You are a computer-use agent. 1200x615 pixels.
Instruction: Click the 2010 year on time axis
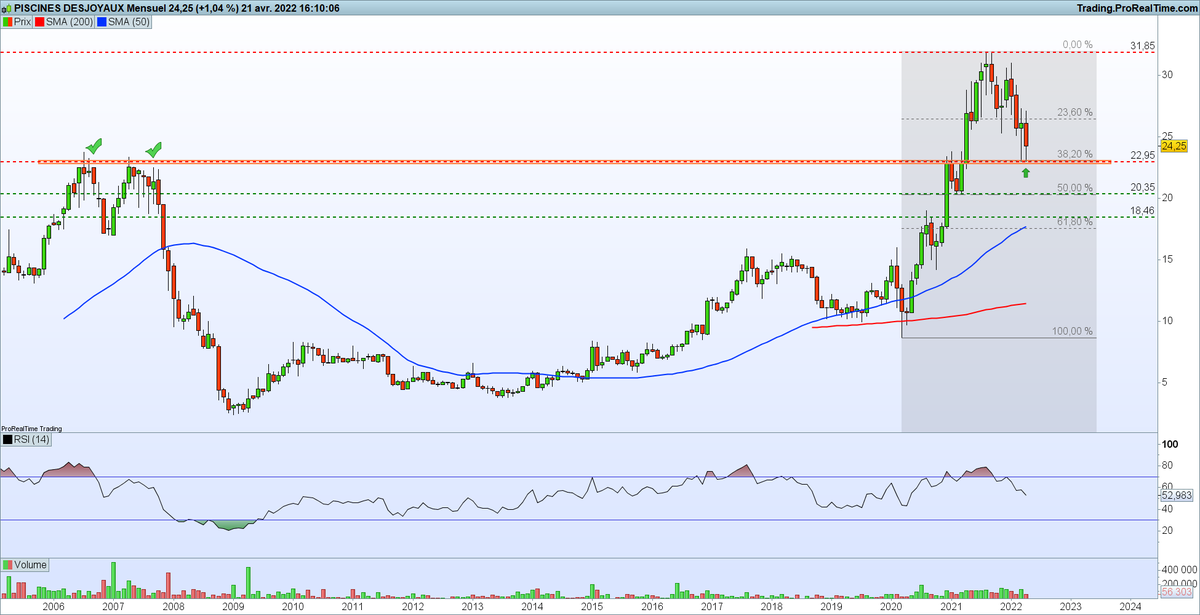click(x=292, y=607)
